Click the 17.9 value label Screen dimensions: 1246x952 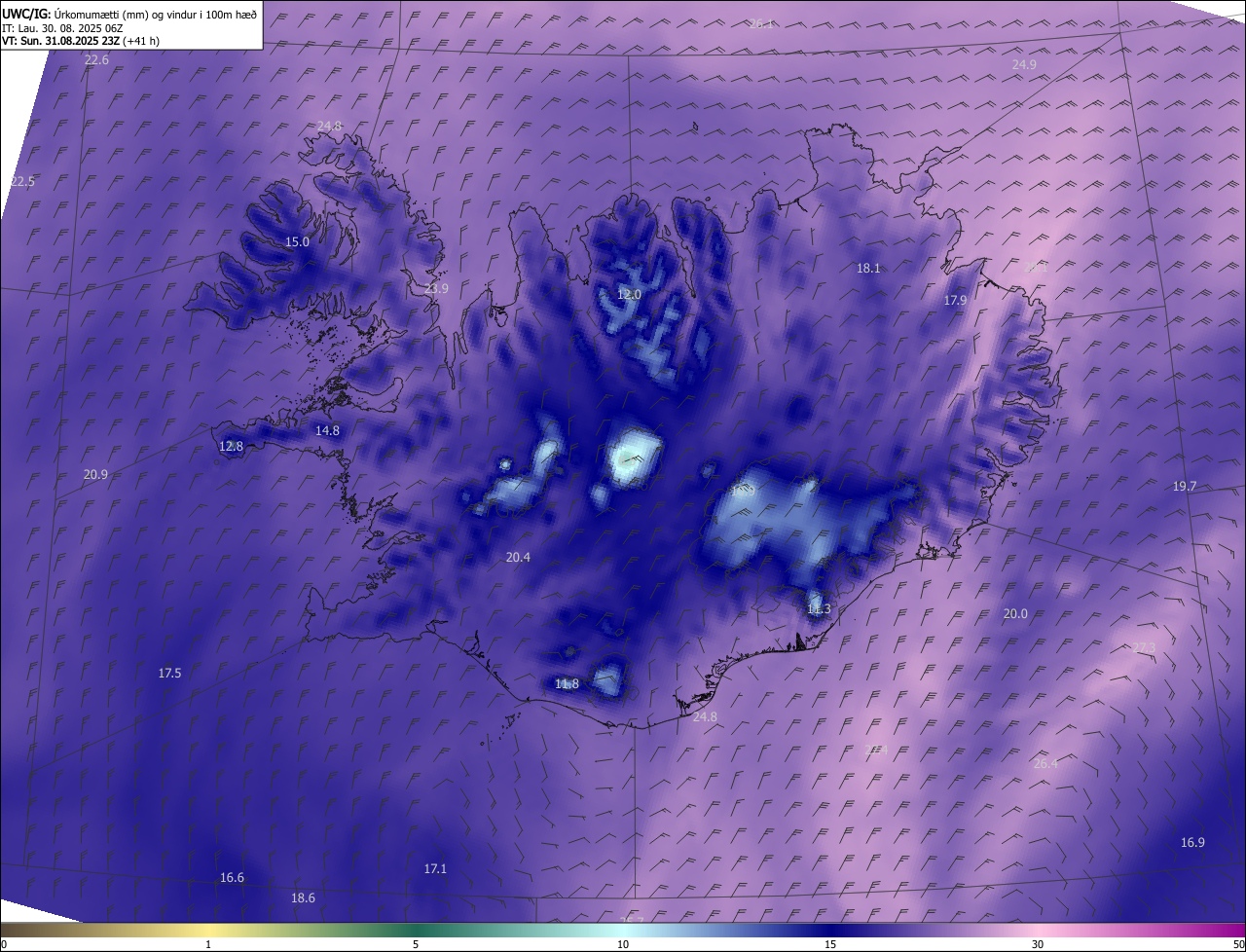955,301
